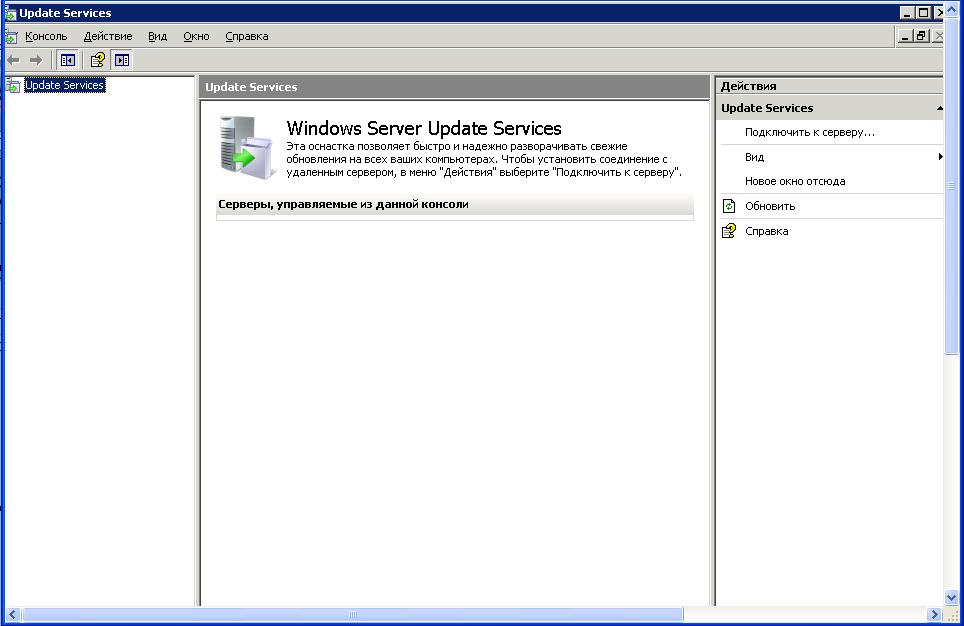Open the Окно menu
The height and width of the screenshot is (626, 964).
pos(196,36)
